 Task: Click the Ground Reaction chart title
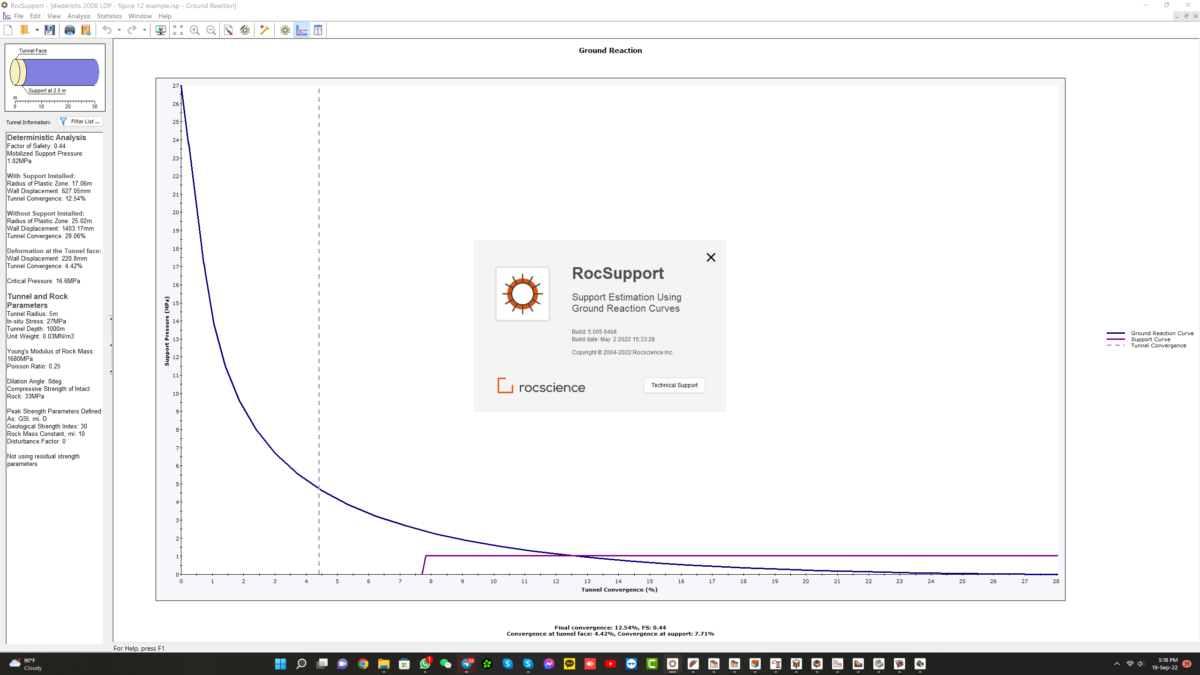click(x=610, y=50)
